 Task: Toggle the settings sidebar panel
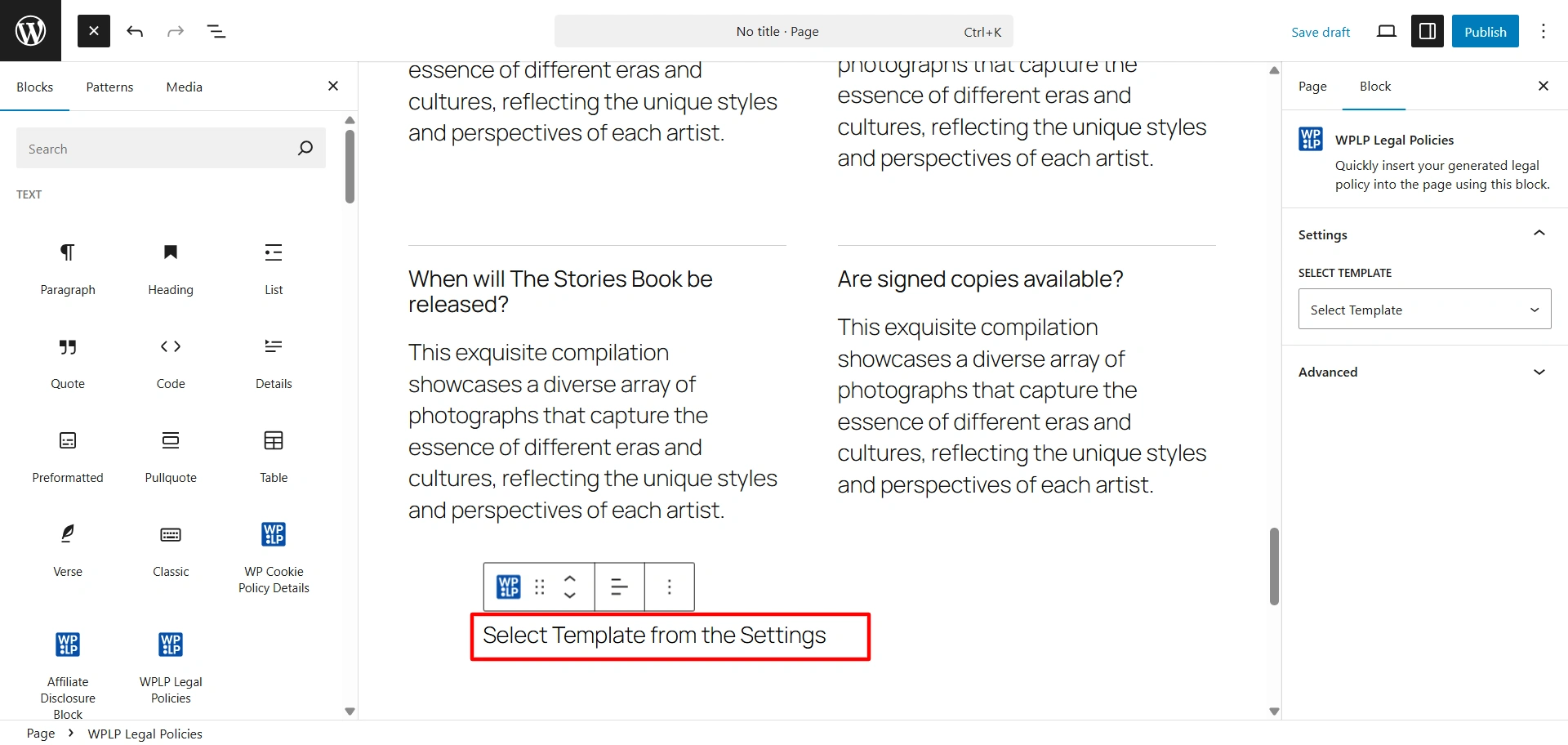pos(1427,32)
